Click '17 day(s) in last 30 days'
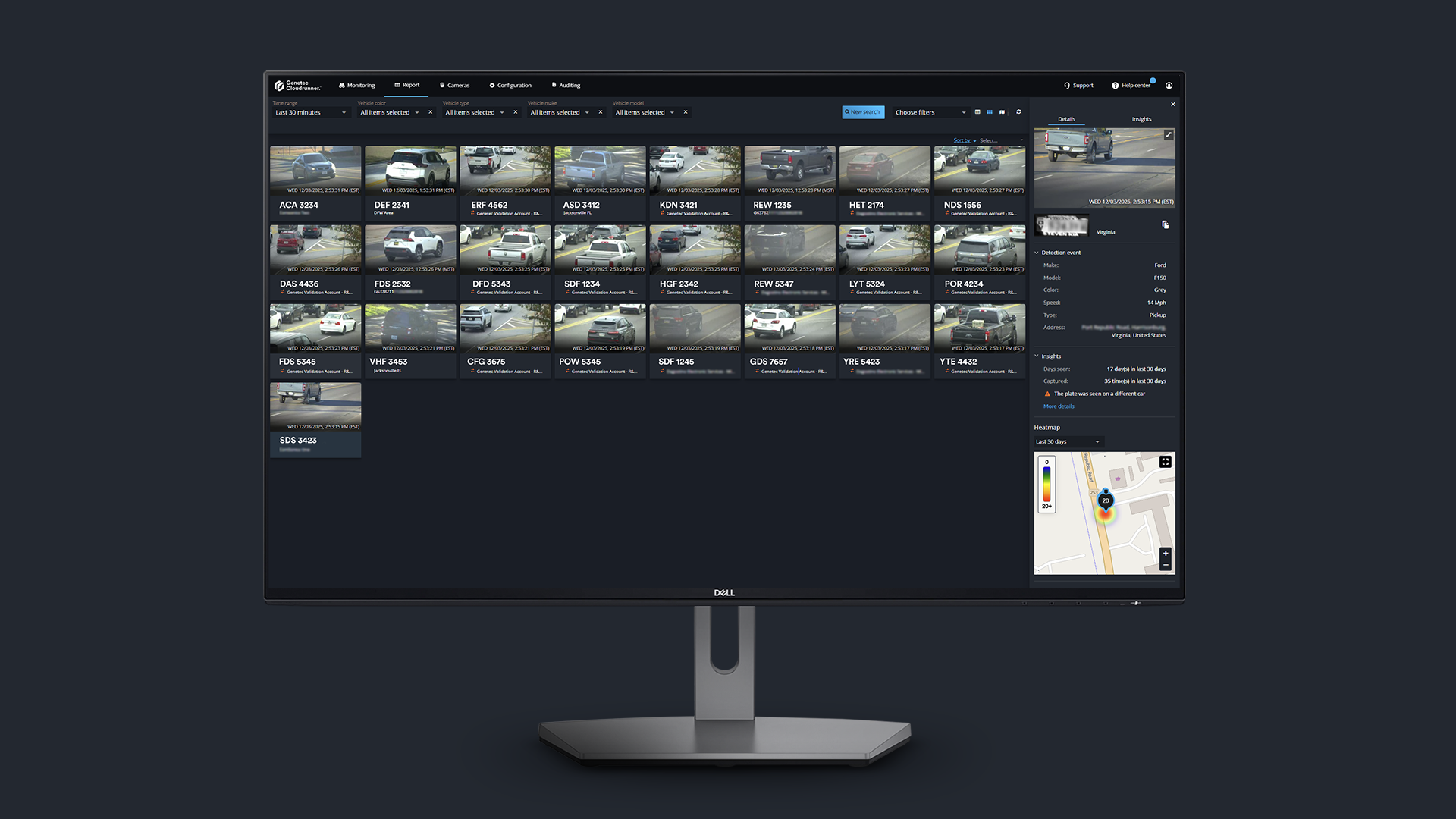This screenshot has height=819, width=1456. point(1136,369)
